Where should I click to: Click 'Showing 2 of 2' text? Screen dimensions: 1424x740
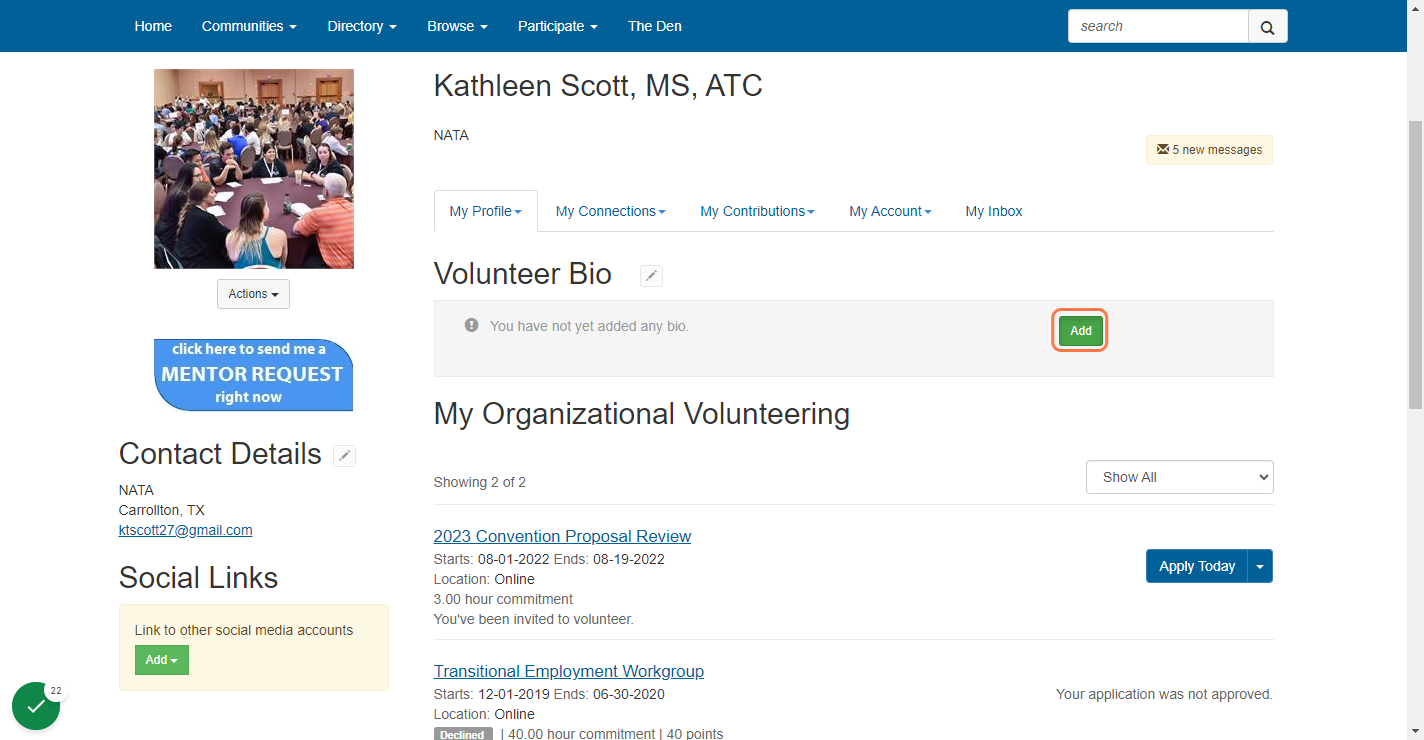(x=480, y=482)
